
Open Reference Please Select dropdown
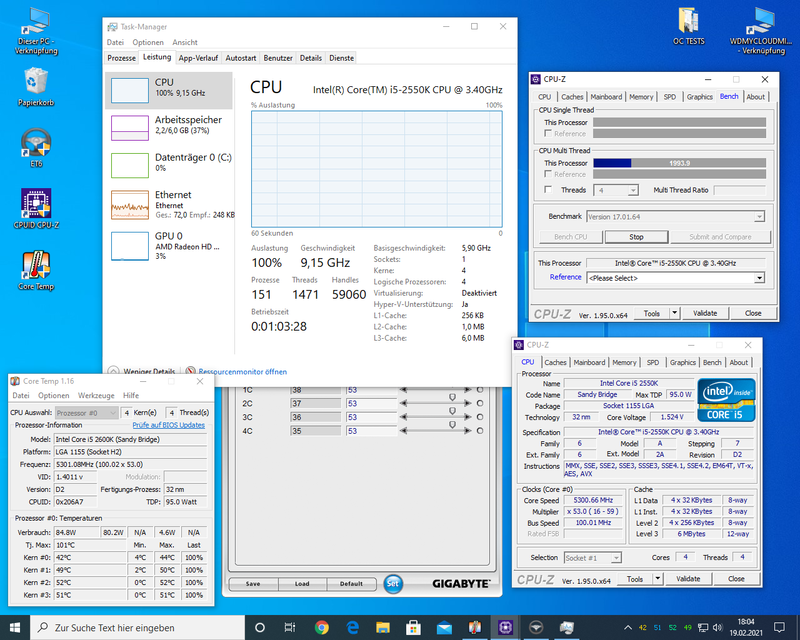coord(759,278)
